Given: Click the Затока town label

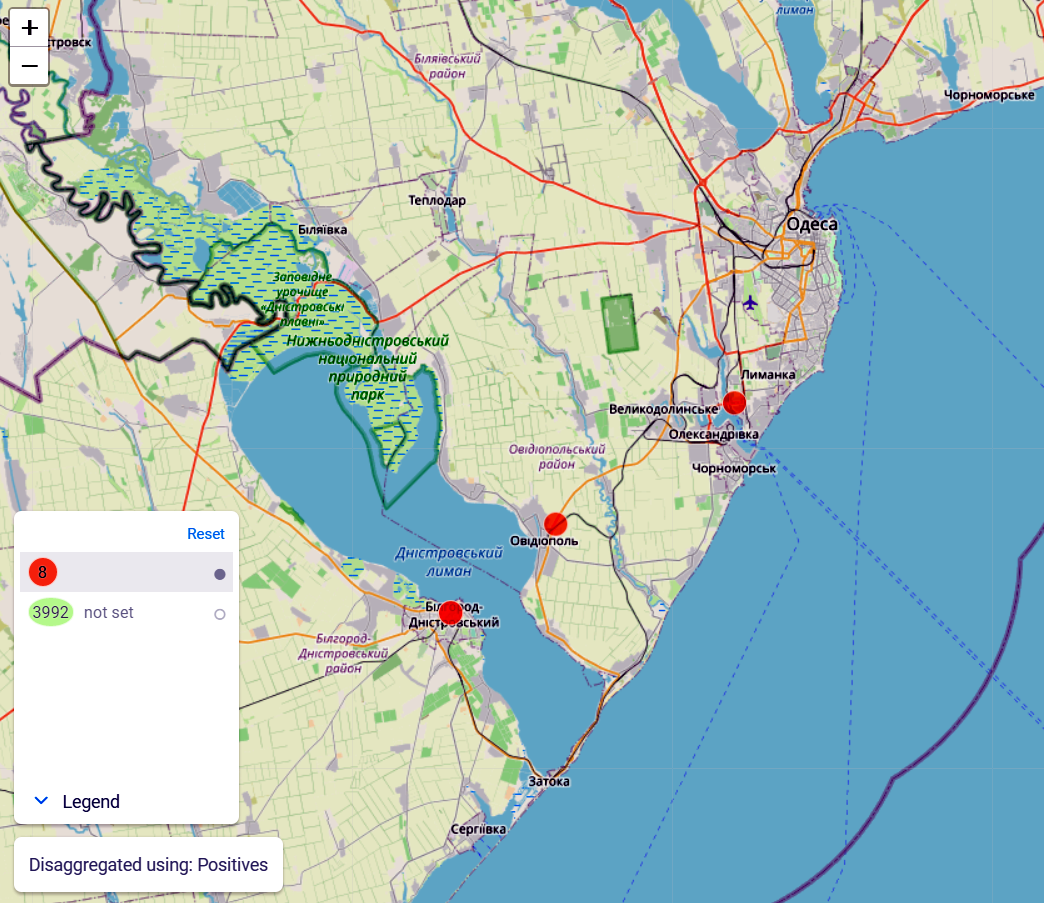Looking at the screenshot, I should [x=549, y=781].
